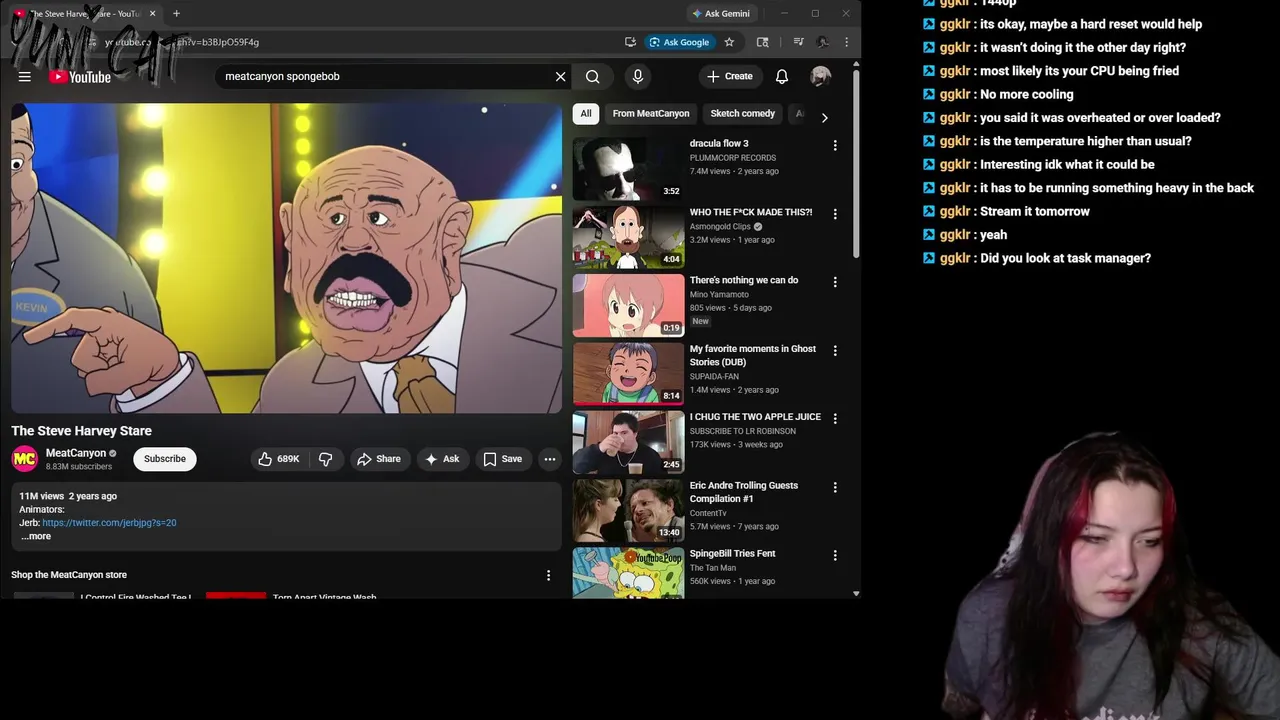Open dracula flow 3 thumbnail

click(628, 168)
